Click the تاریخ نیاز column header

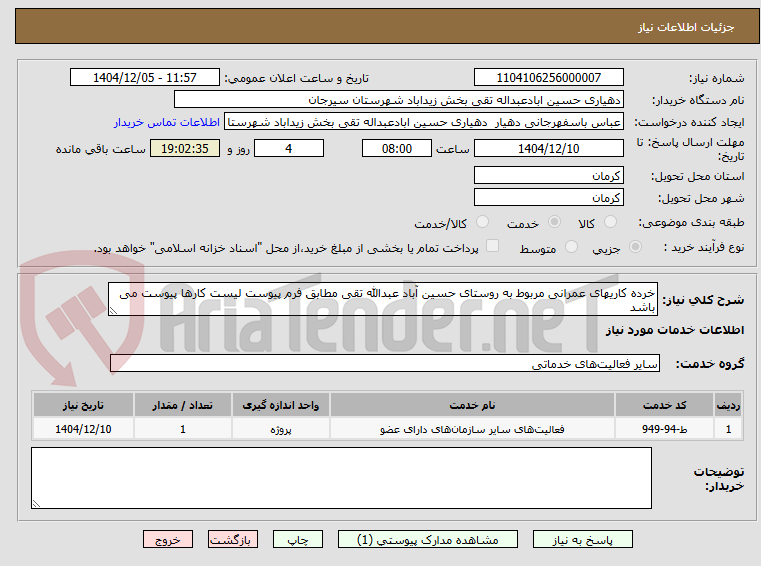pos(83,405)
